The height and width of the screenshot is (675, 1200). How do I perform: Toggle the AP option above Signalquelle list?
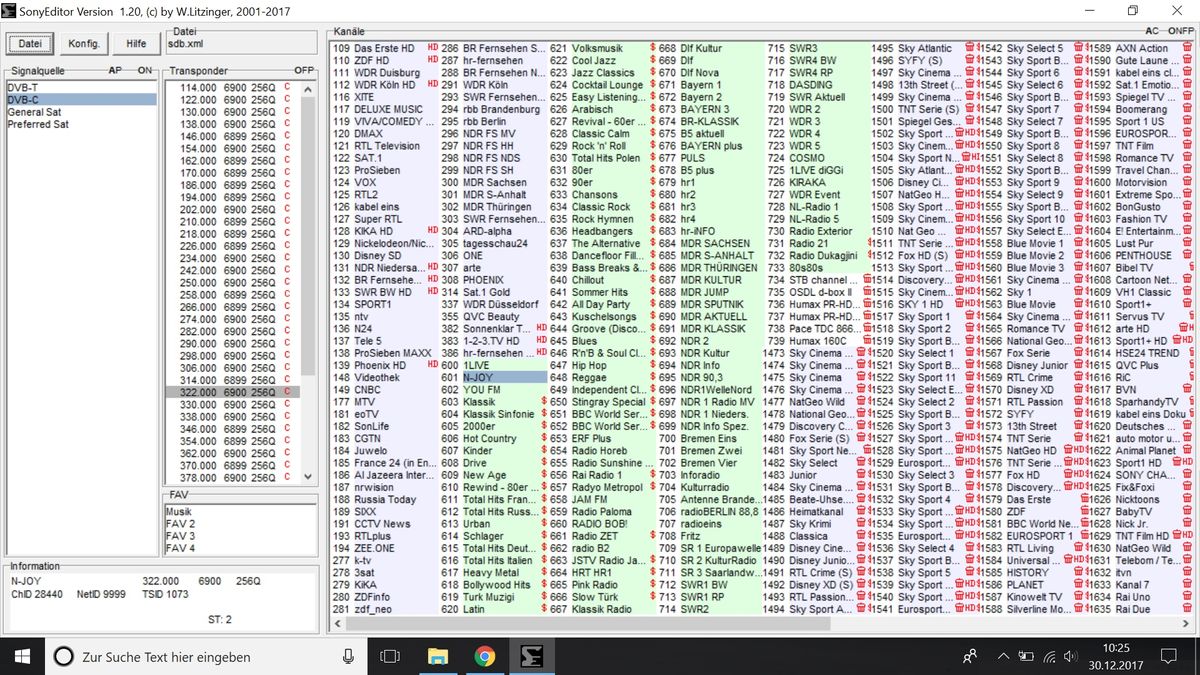(x=115, y=71)
